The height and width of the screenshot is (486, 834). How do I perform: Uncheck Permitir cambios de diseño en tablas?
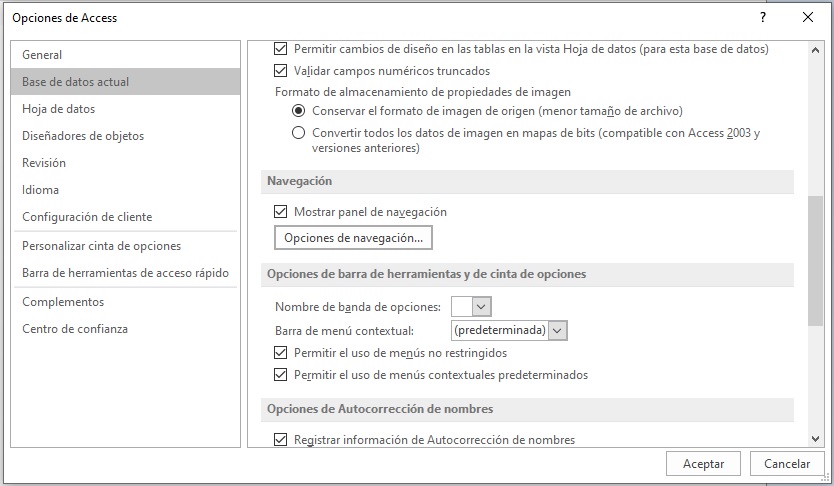click(x=280, y=49)
